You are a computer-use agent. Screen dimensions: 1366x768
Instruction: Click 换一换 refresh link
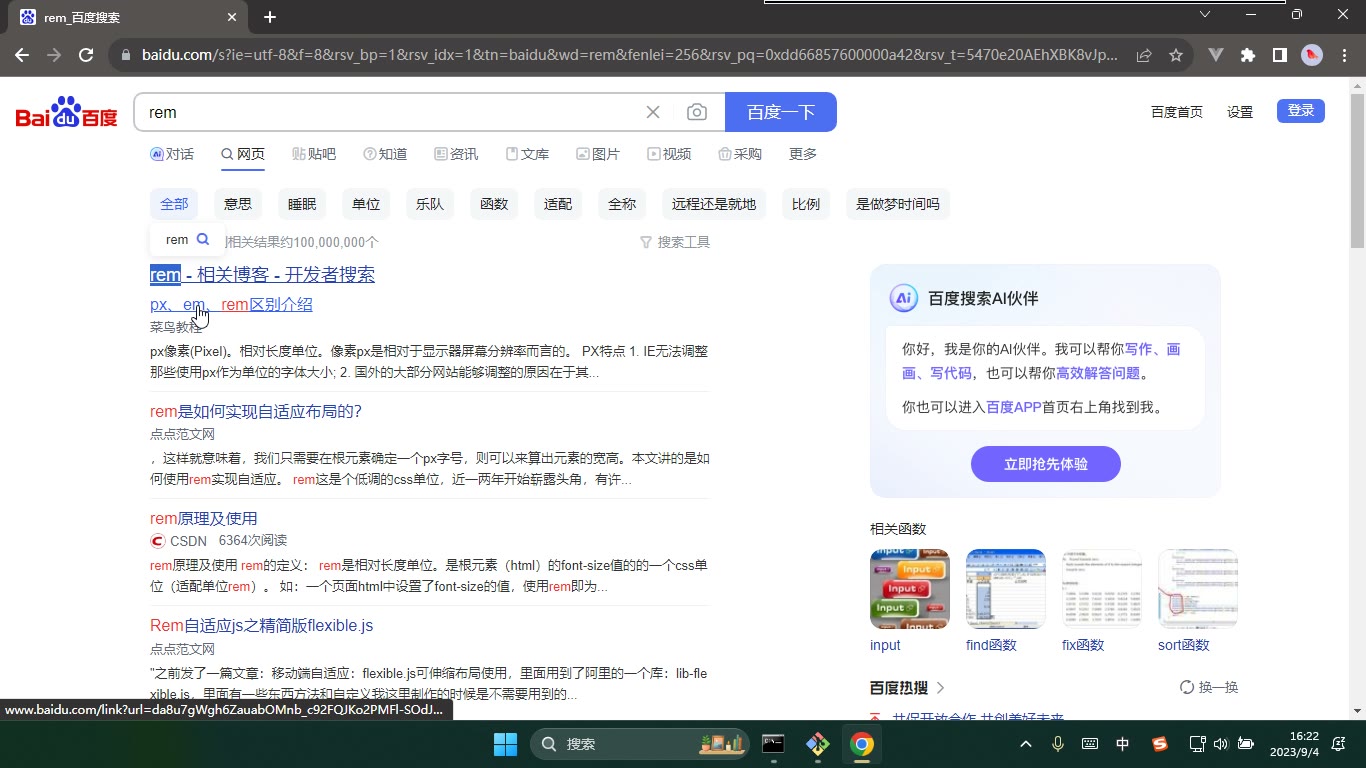click(x=1209, y=687)
